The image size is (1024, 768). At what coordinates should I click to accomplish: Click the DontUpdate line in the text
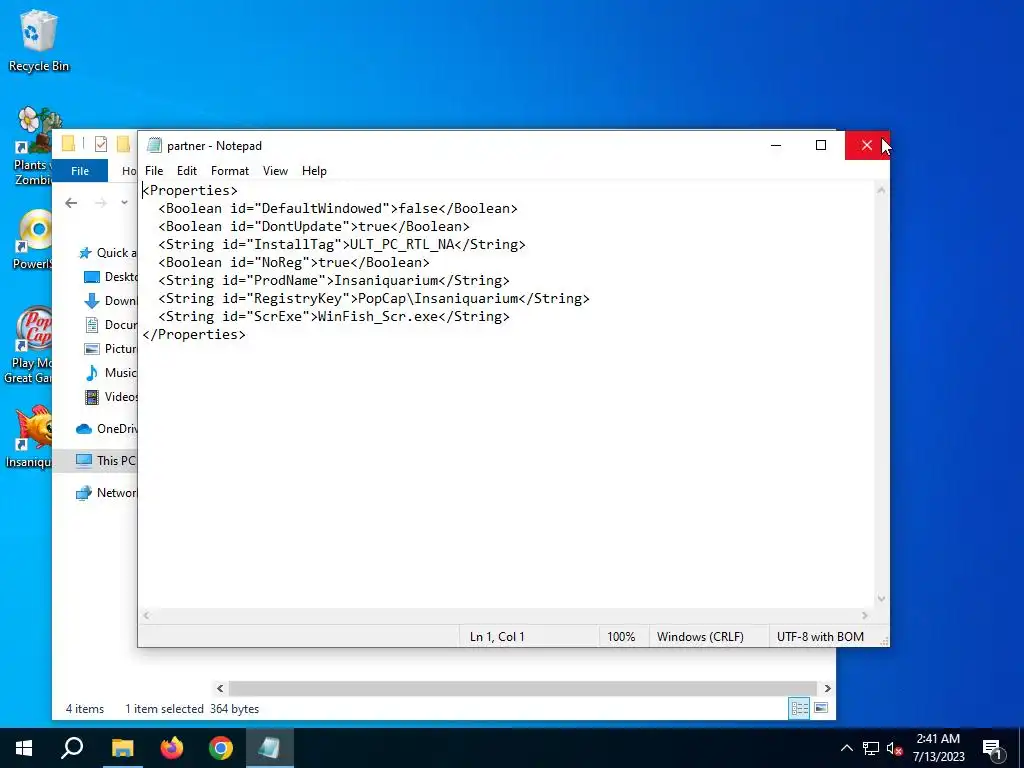(x=313, y=227)
